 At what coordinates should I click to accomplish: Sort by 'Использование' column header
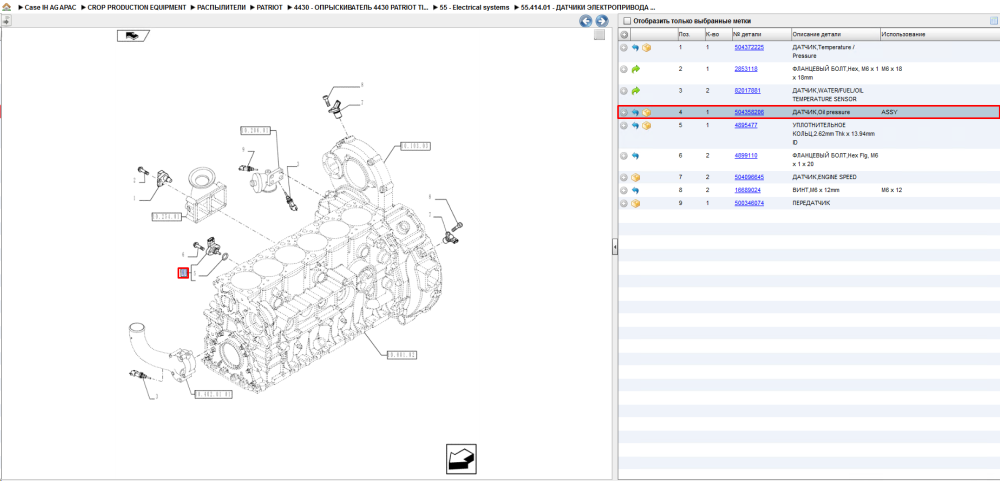[903, 34]
